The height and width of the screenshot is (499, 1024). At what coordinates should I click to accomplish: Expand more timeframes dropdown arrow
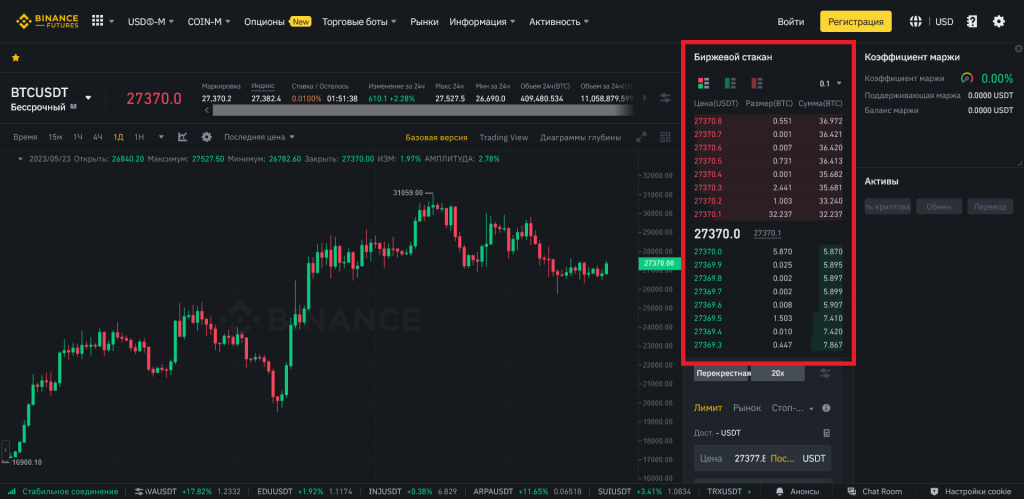pyautogui.click(x=161, y=137)
